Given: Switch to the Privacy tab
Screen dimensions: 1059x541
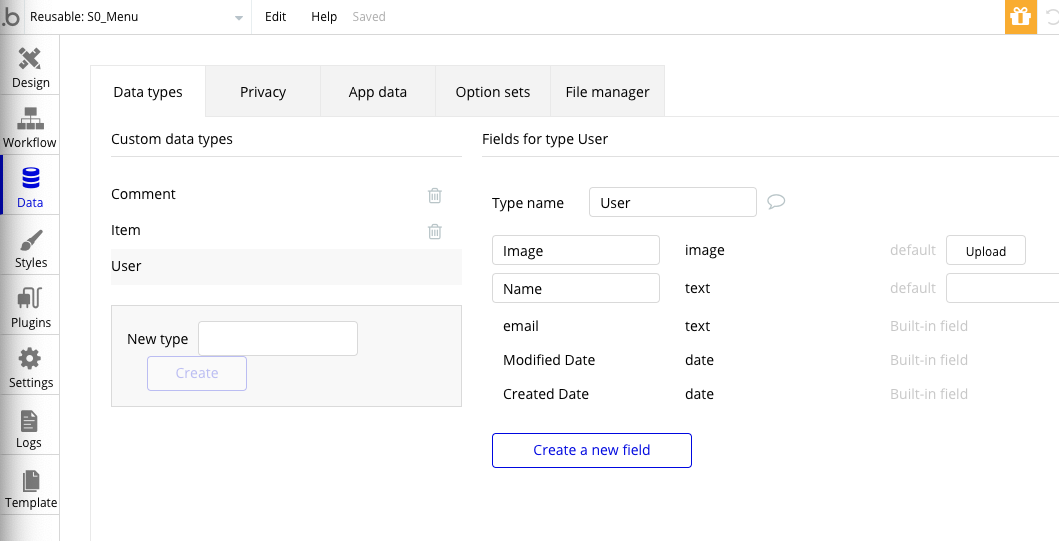Looking at the screenshot, I should [x=263, y=92].
